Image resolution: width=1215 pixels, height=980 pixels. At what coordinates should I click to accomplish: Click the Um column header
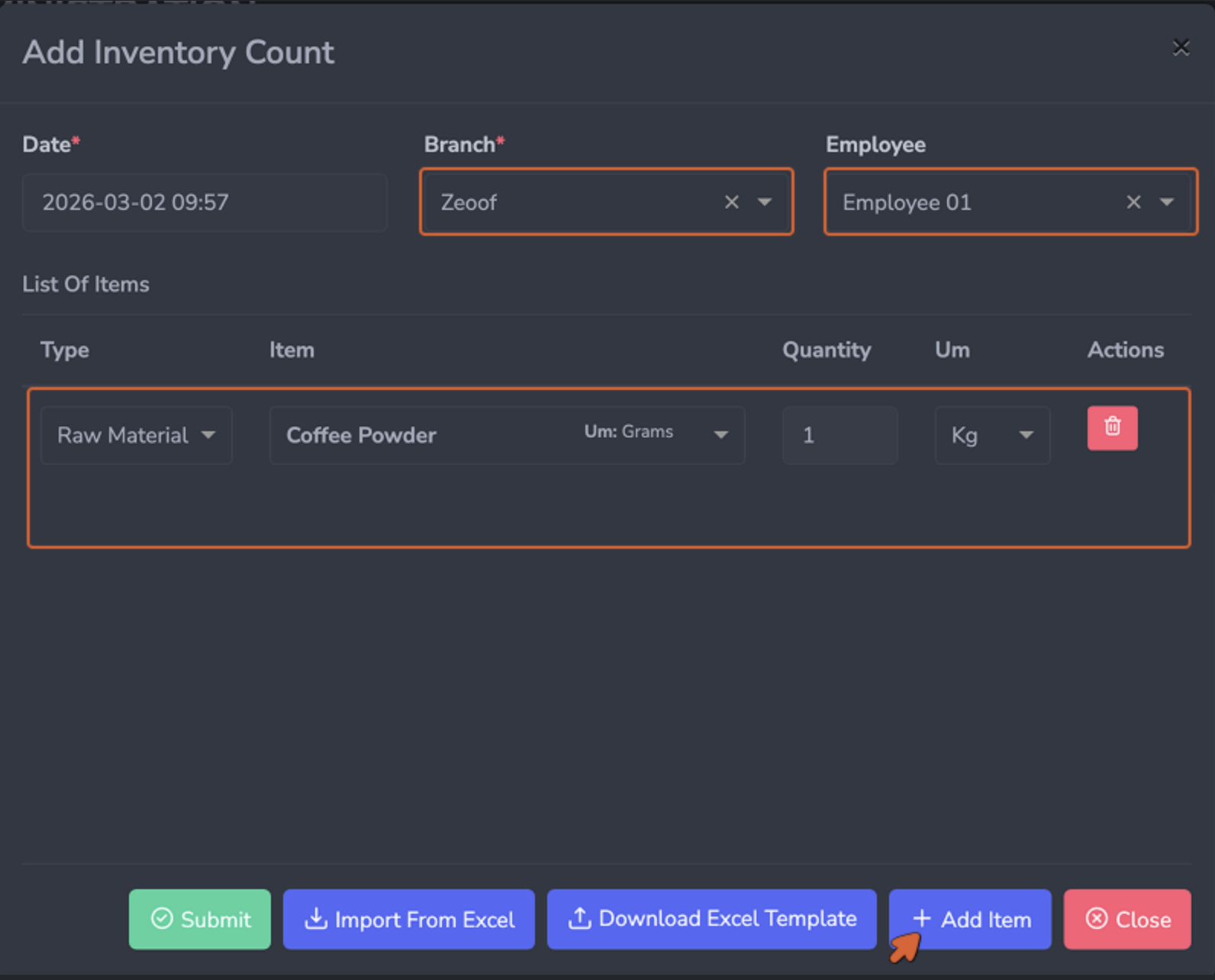click(x=952, y=350)
